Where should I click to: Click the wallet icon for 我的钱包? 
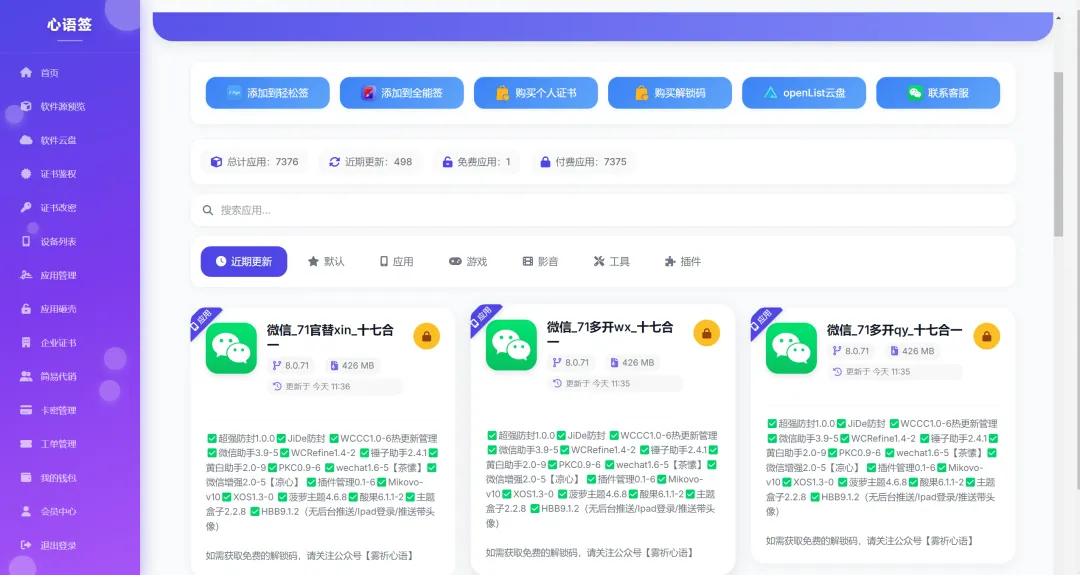pyautogui.click(x=26, y=477)
